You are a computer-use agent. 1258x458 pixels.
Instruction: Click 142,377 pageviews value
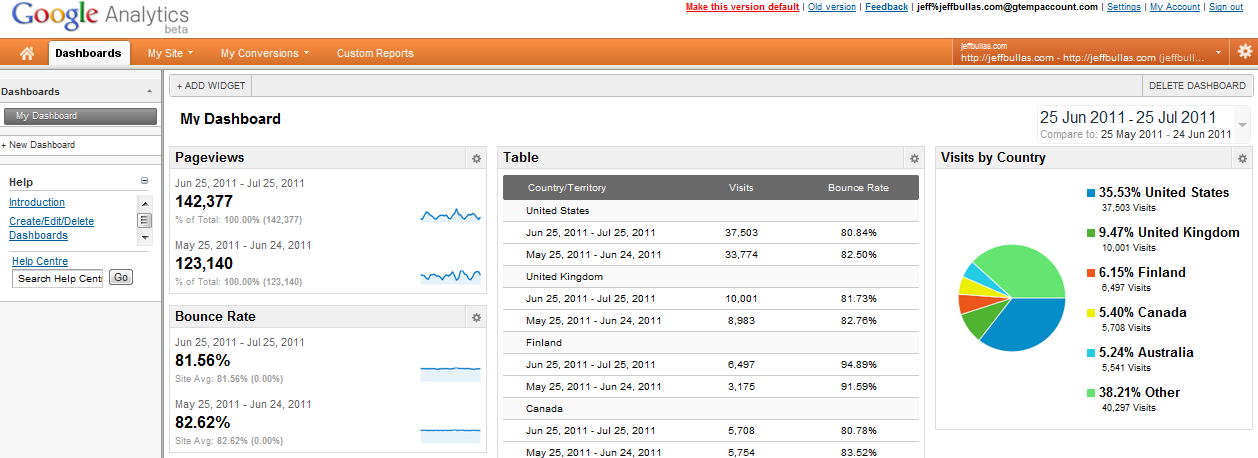pyautogui.click(x=203, y=201)
